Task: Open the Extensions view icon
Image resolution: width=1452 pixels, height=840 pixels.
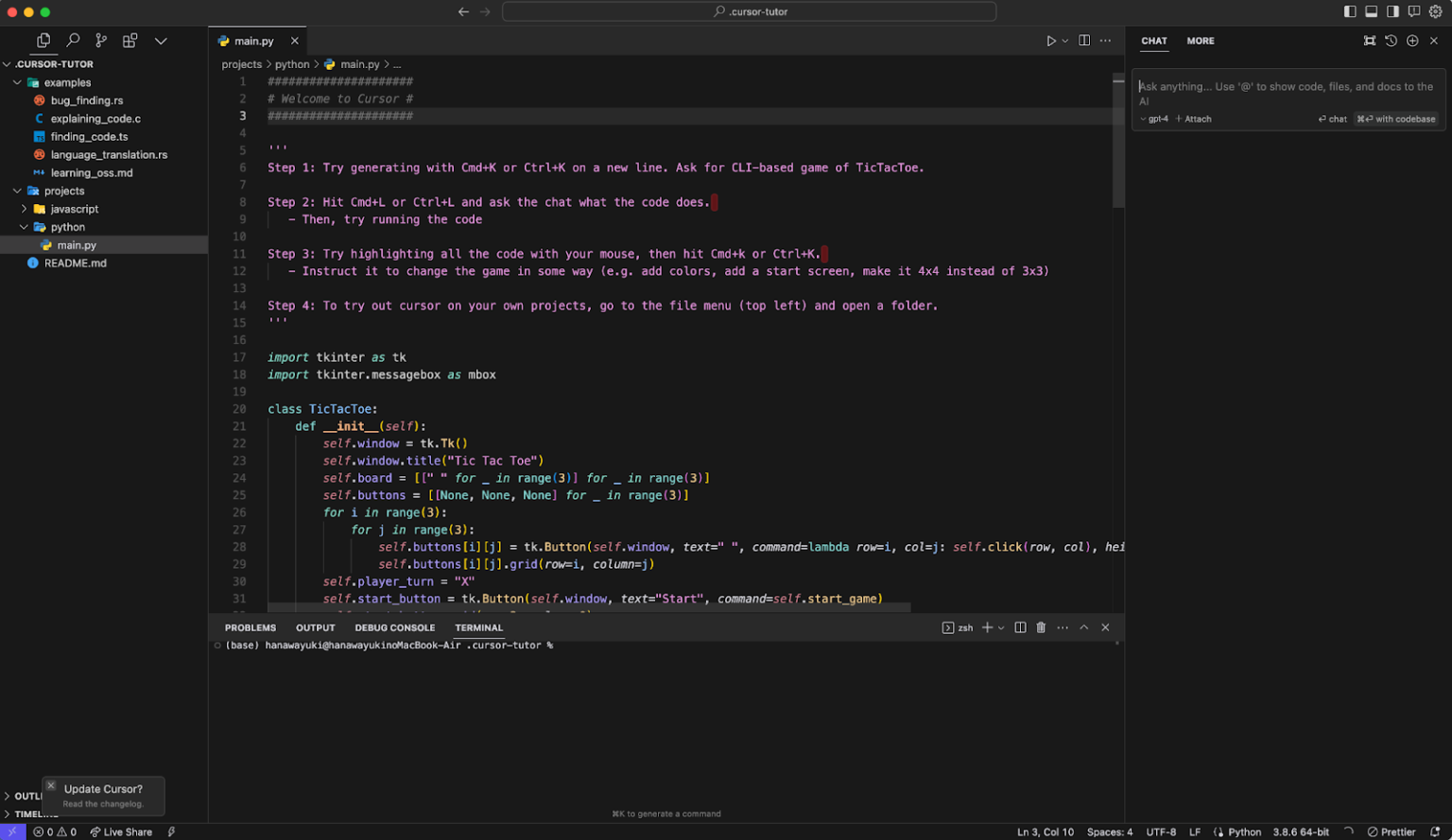Action: pyautogui.click(x=130, y=41)
